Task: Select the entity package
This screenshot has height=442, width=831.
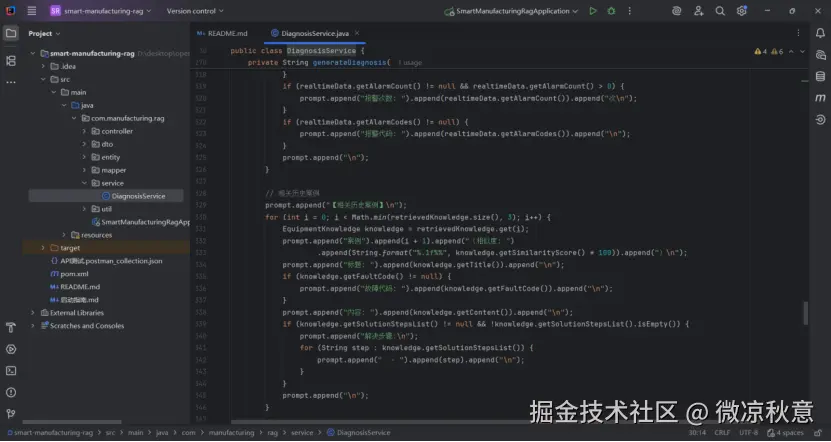Action: 105,157
